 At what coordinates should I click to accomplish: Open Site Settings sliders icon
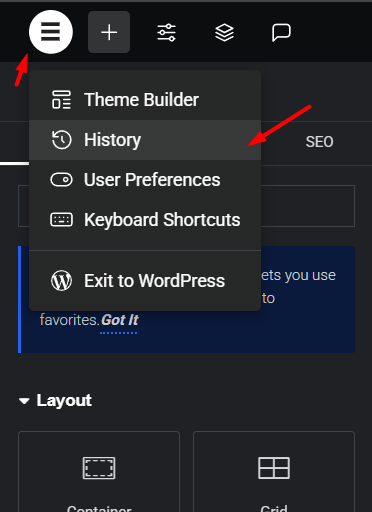167,32
